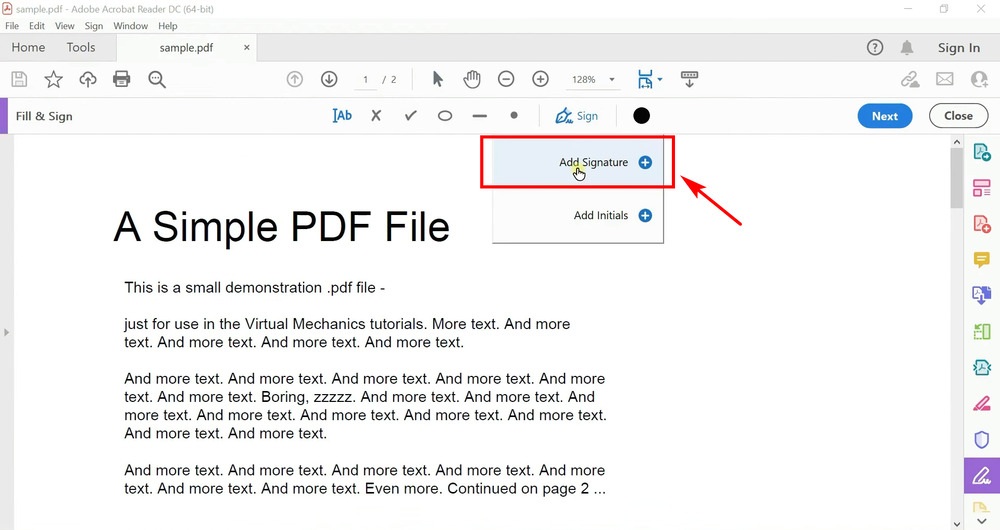Select the Add text 'Ab' tool

pos(342,116)
